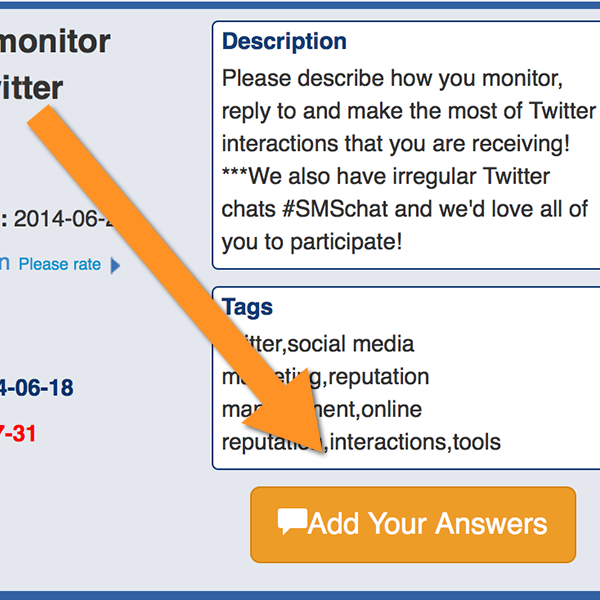Select the 'social media' tag text
The width and height of the screenshot is (600, 600).
(x=350, y=344)
